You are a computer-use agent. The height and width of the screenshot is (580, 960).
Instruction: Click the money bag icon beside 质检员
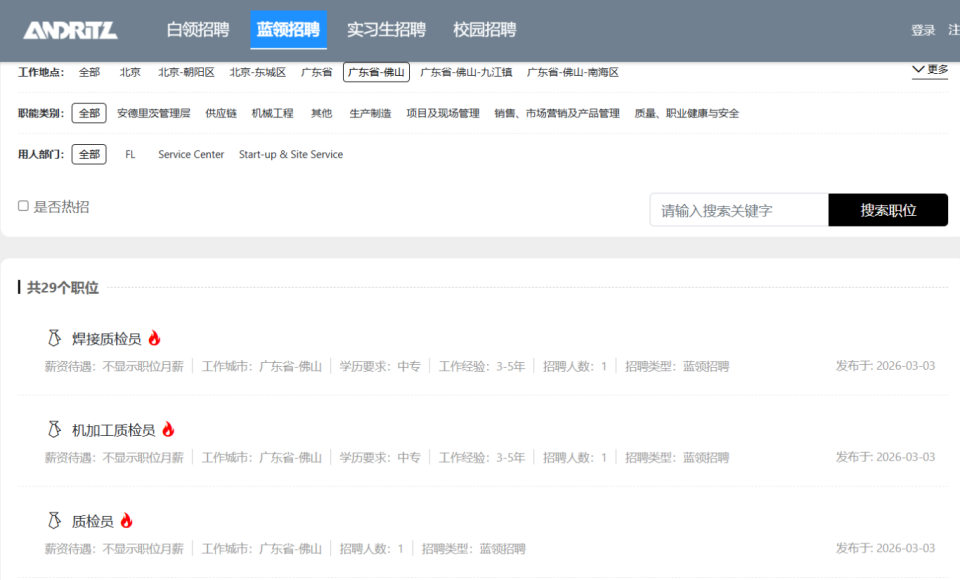click(x=55, y=519)
